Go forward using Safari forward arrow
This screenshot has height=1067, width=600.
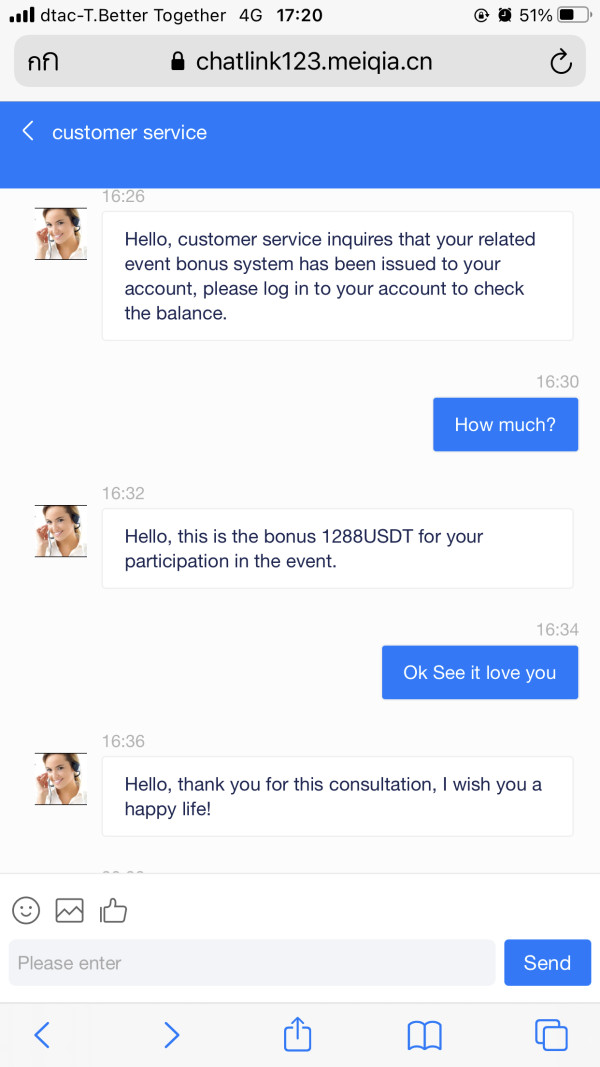point(171,1034)
